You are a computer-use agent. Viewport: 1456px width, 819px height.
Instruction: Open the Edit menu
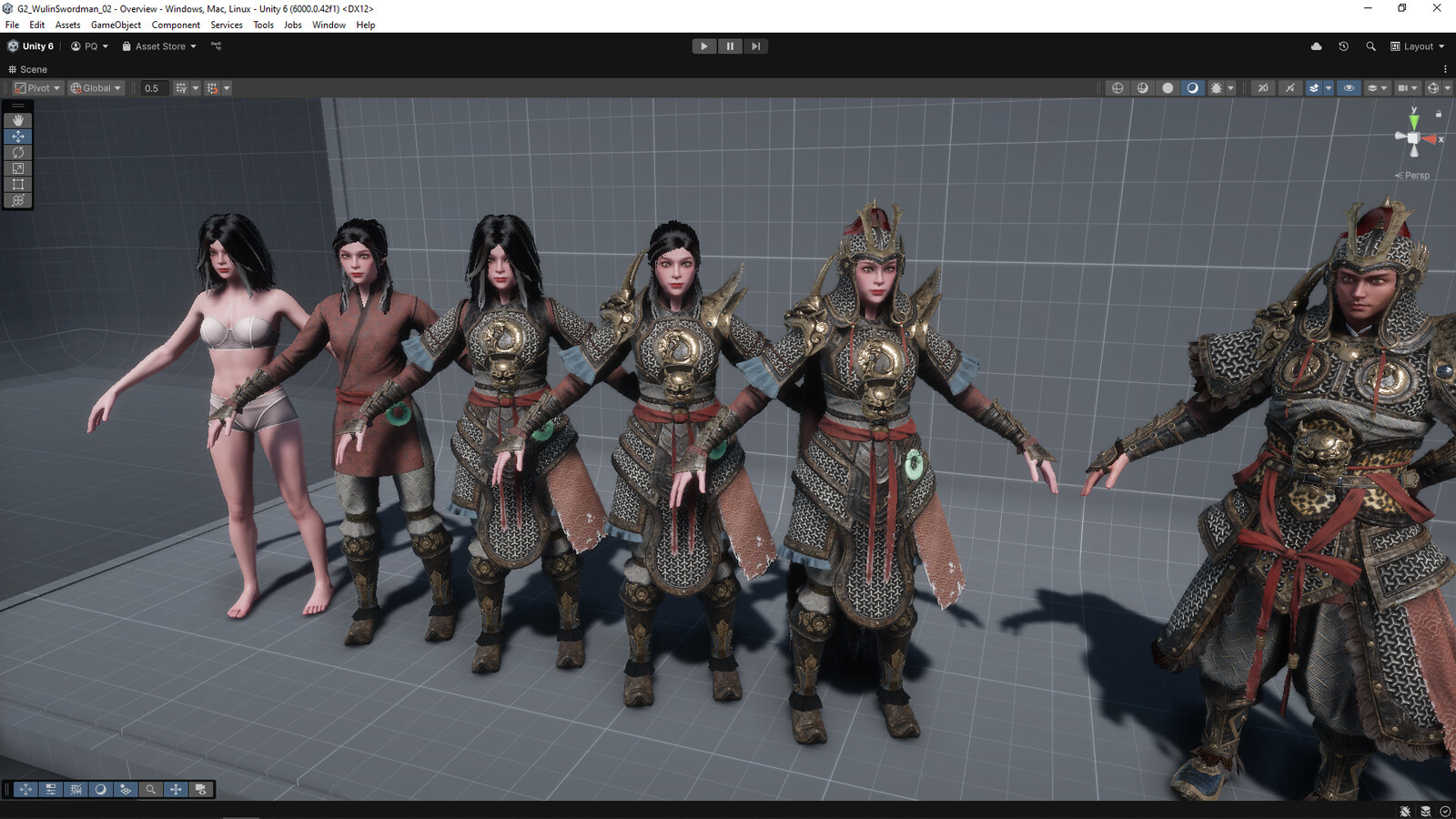click(36, 25)
